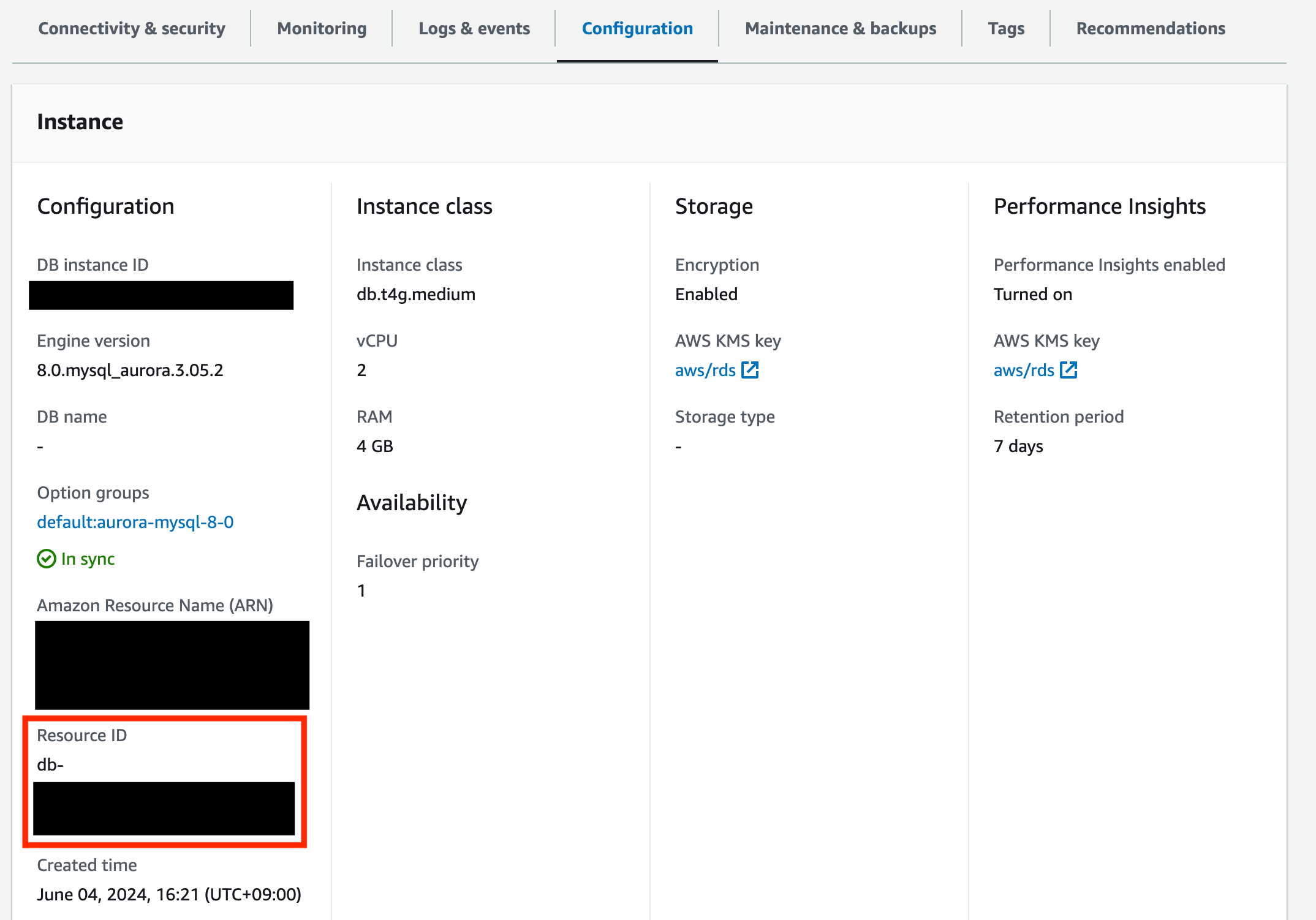Switch to the Monitoring tab
The image size is (1316, 920).
click(x=322, y=29)
